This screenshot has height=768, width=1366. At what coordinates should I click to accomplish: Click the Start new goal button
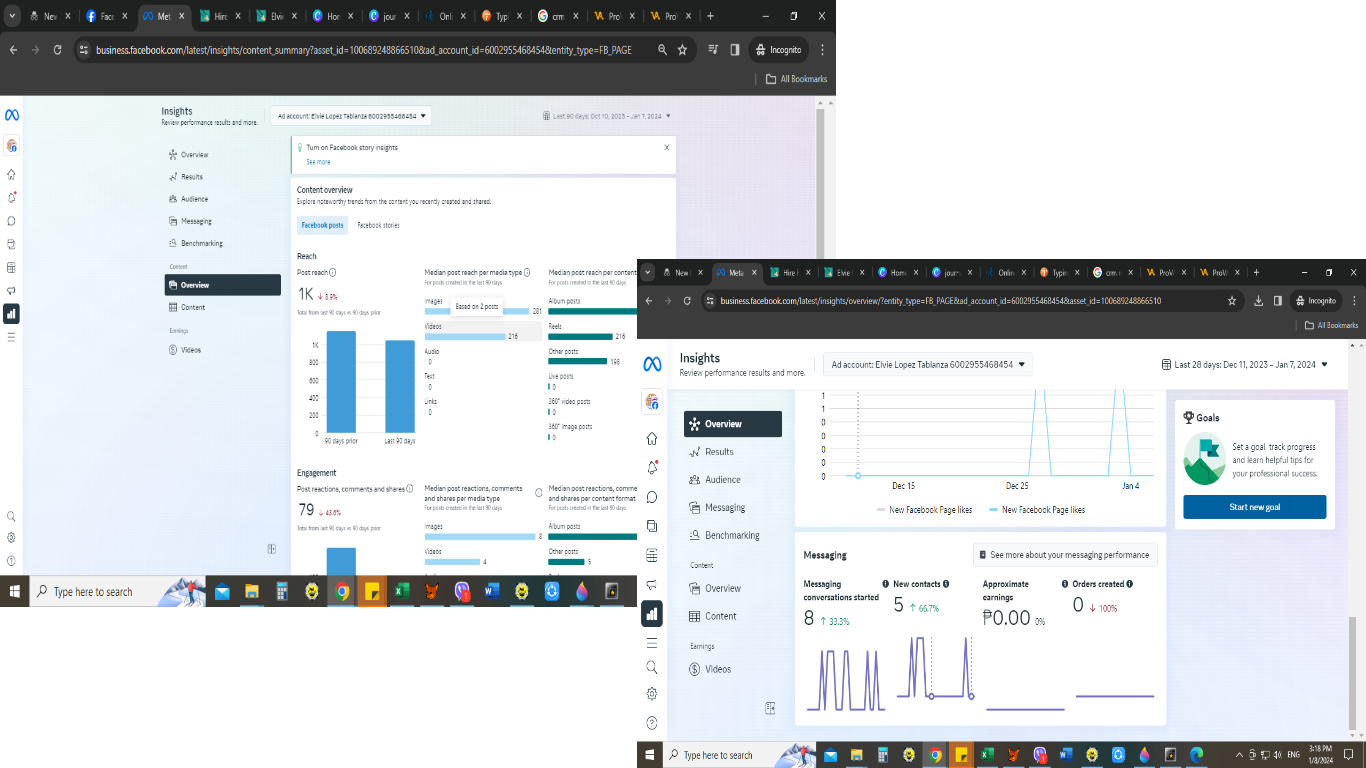click(x=1254, y=507)
